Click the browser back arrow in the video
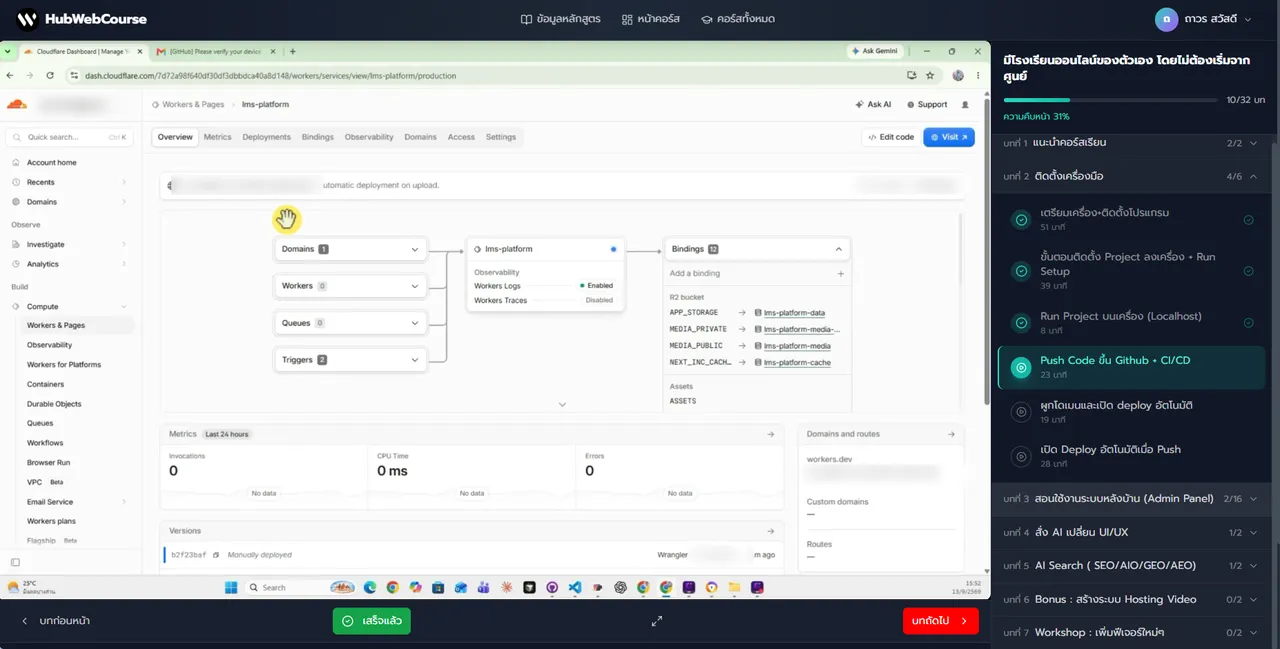1280x649 pixels. pos(11,75)
